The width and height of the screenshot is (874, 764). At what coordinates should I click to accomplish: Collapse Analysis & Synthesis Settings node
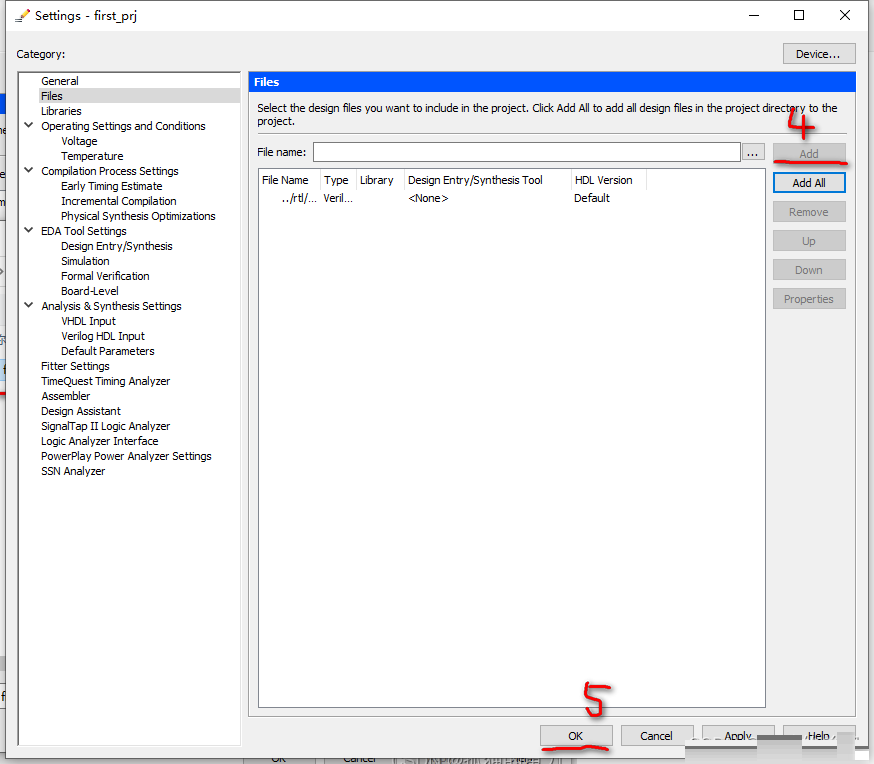(29, 306)
